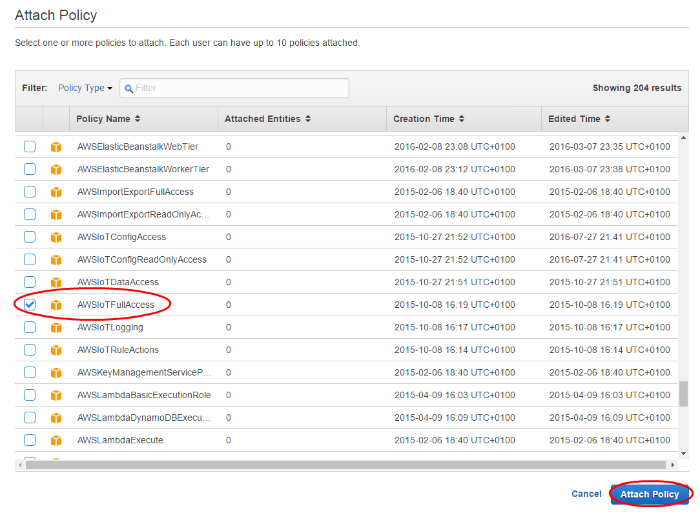The width and height of the screenshot is (700, 513).
Task: Select the AWSLambdaBasicExecutionRole checkbox
Action: pos(30,395)
